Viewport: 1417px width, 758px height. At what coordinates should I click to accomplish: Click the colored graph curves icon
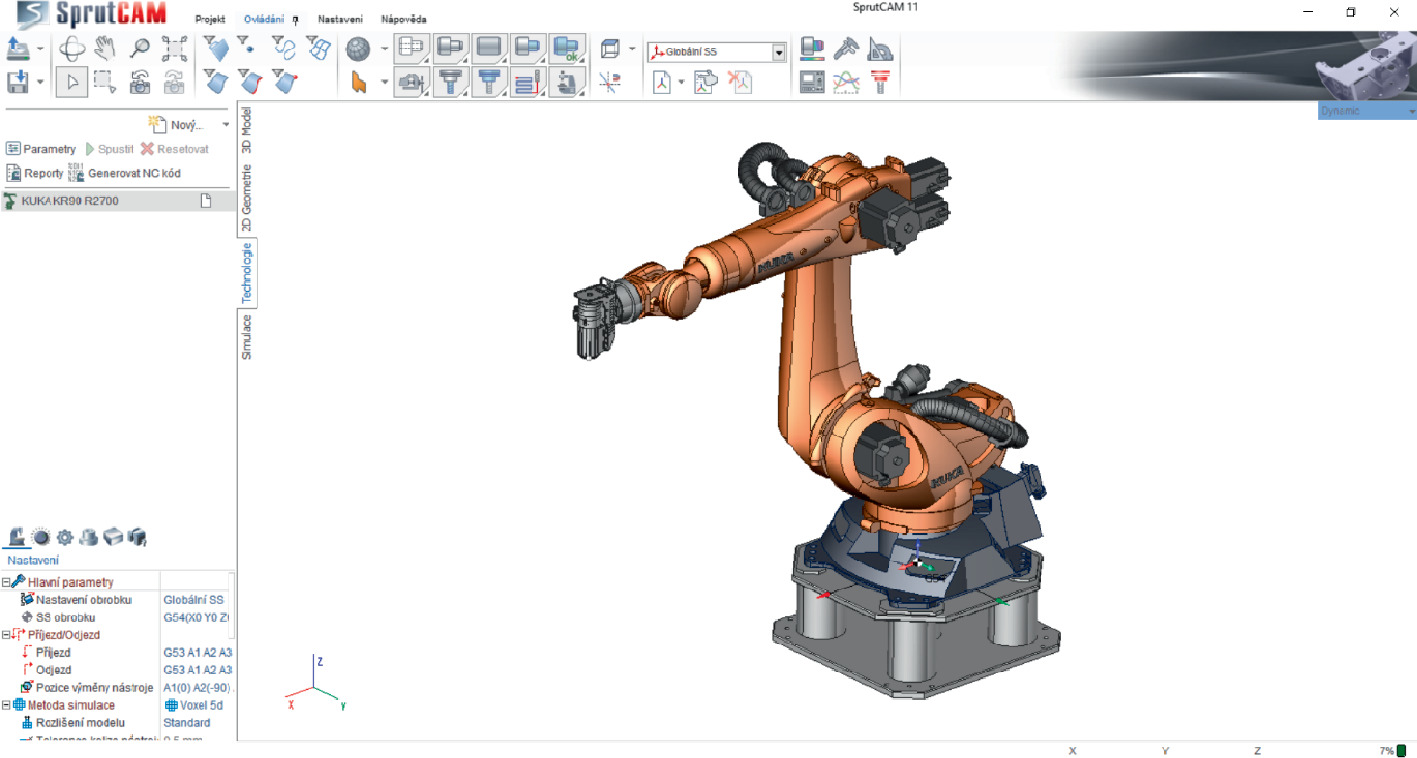846,82
